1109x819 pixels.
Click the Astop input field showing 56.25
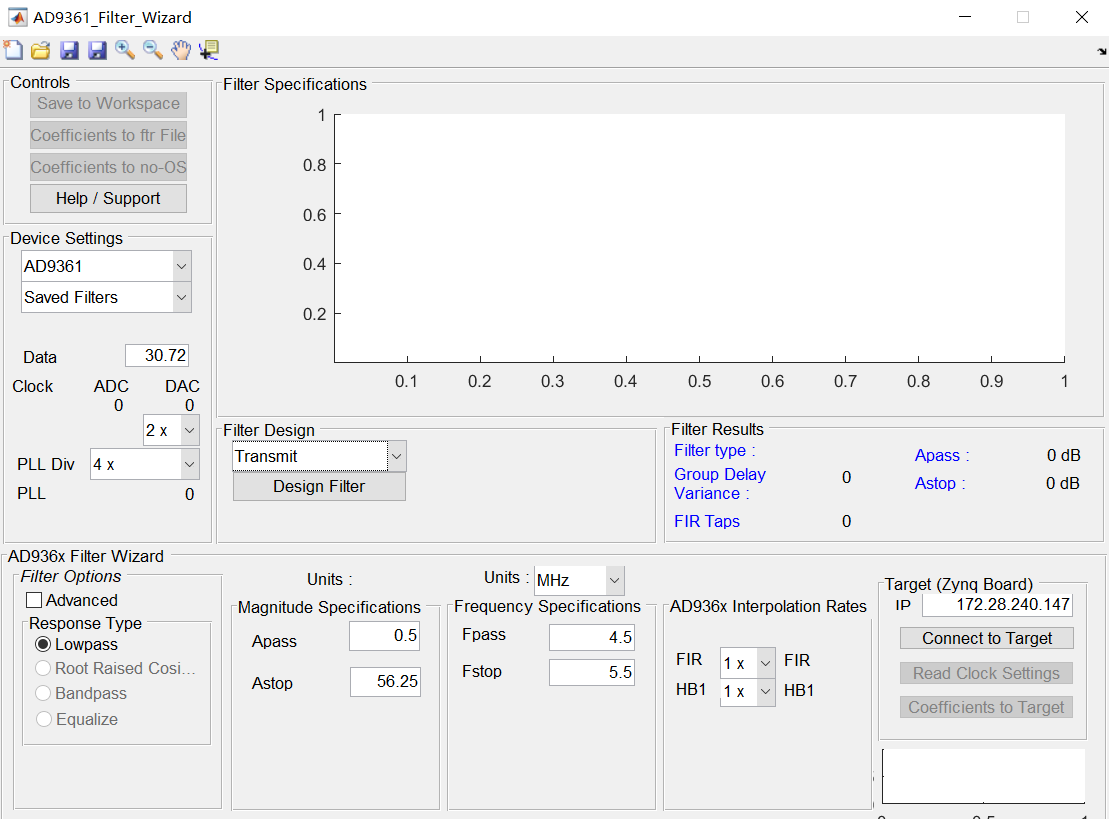(x=385, y=681)
